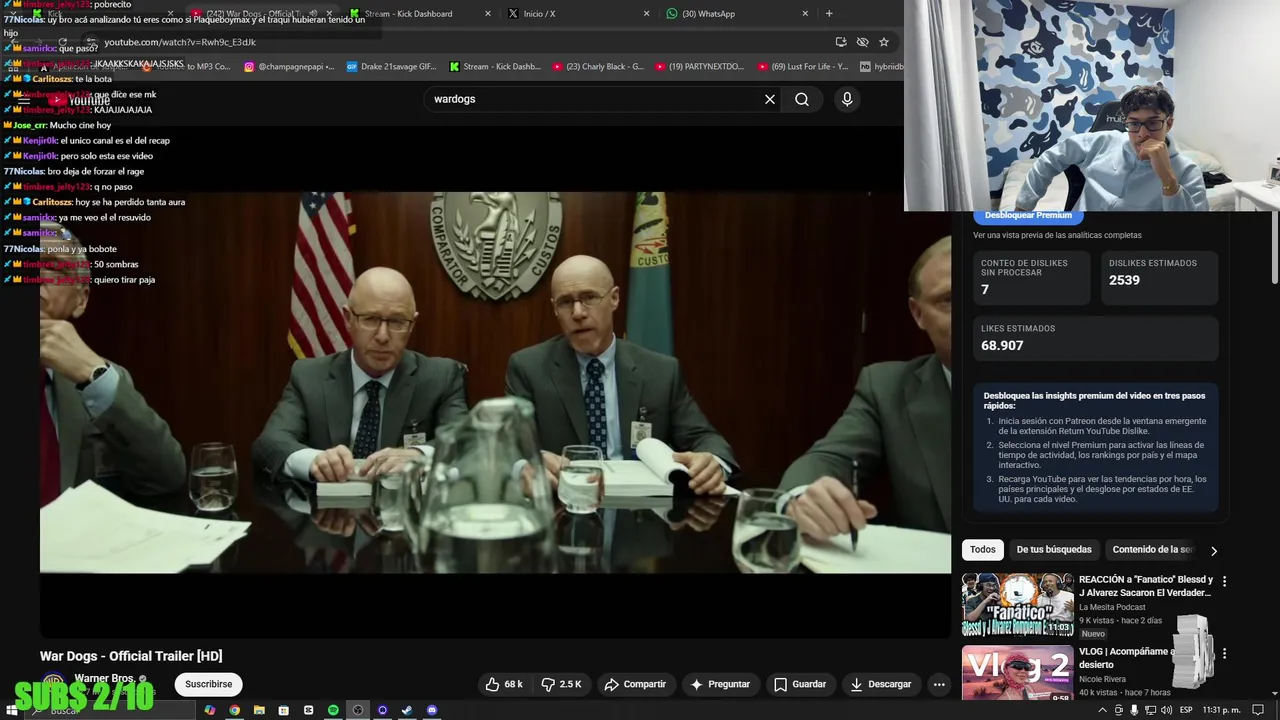Open the La Mesita Podcast channel link
The width and height of the screenshot is (1280, 720).
point(1112,607)
